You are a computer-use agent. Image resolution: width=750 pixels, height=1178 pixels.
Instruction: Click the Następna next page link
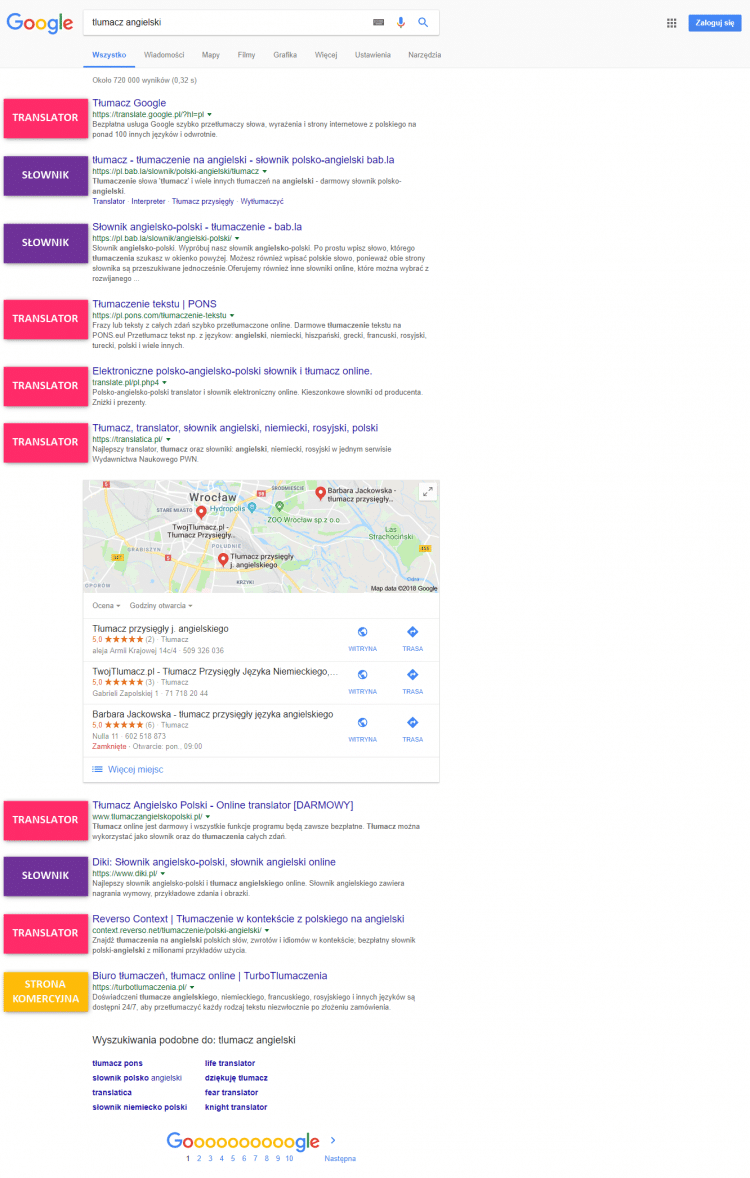tap(340, 1159)
